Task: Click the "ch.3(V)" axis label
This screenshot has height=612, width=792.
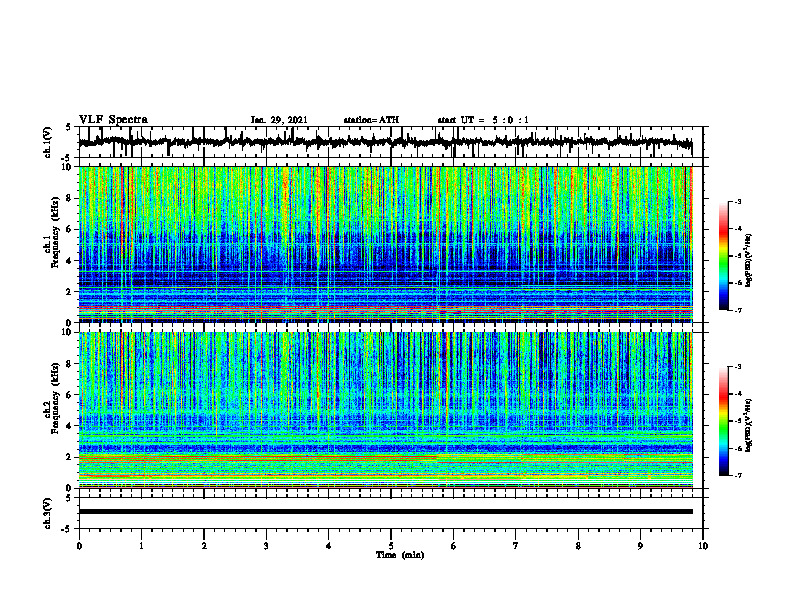Action: click(47, 513)
